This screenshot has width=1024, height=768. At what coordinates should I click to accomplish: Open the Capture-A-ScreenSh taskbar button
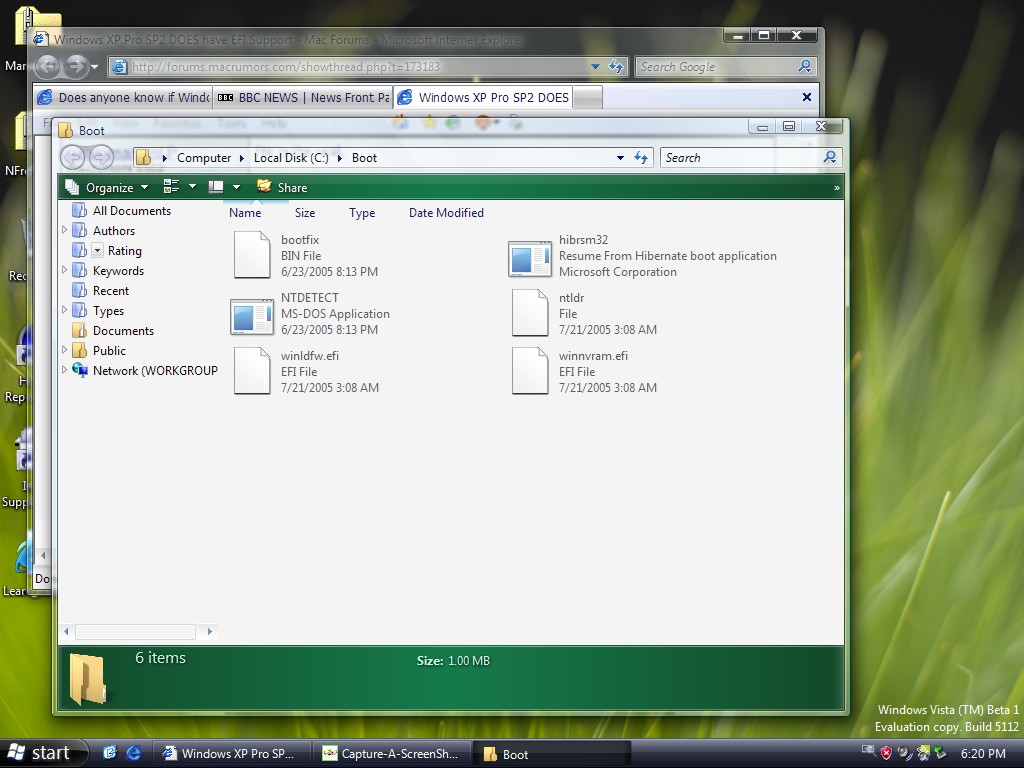(x=391, y=754)
